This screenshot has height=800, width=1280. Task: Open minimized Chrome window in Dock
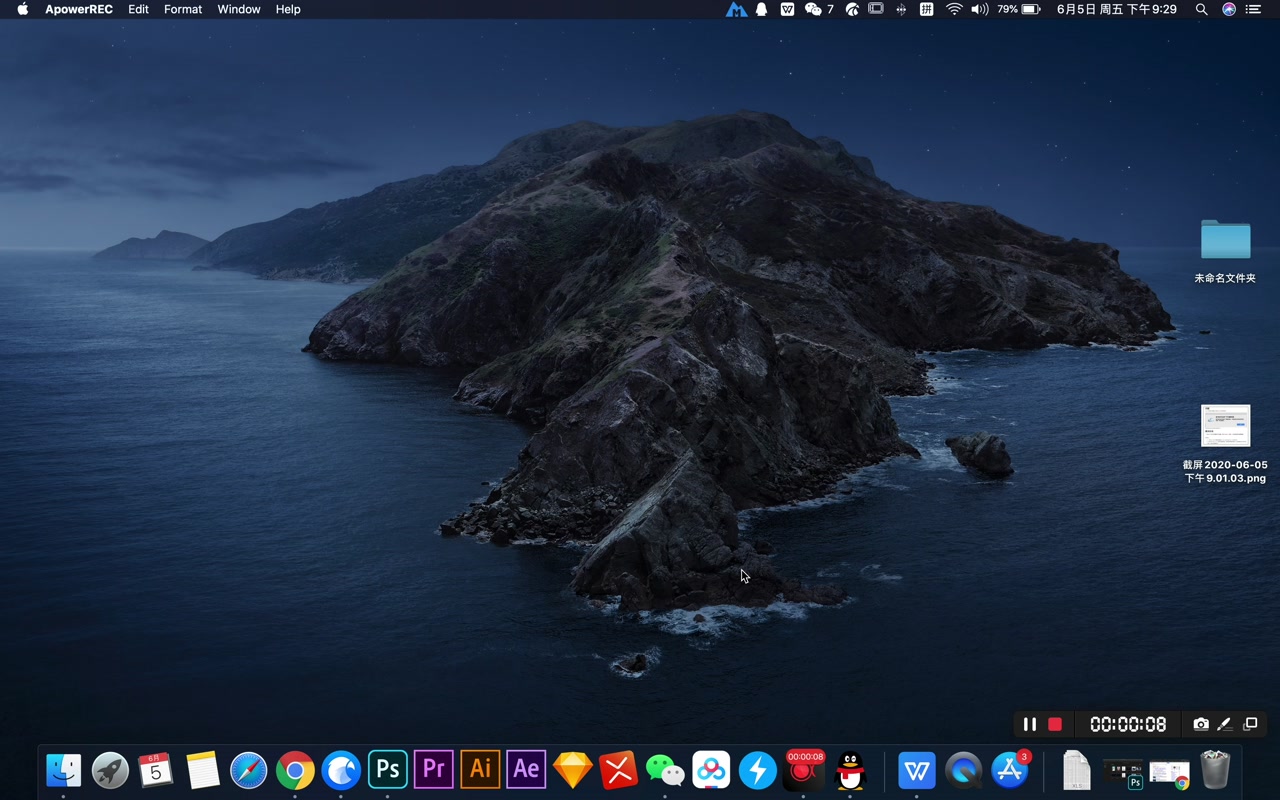[x=1169, y=774]
